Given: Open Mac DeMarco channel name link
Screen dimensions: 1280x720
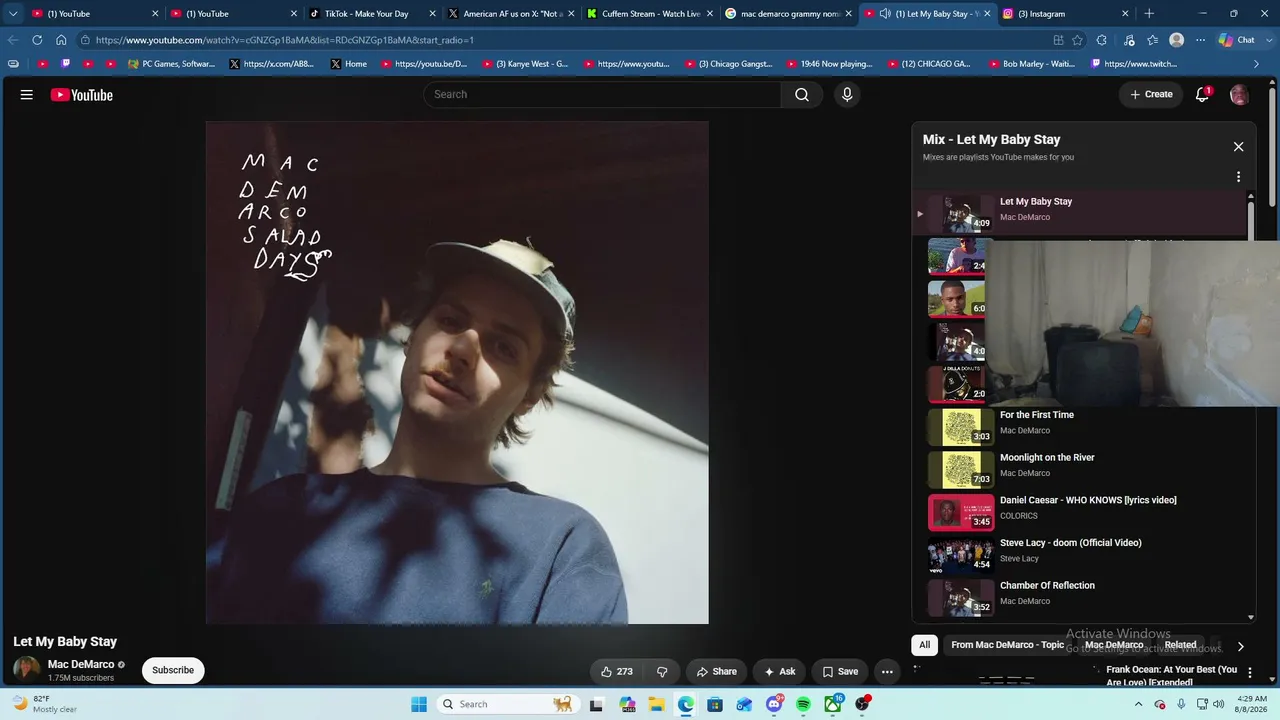Looking at the screenshot, I should pyautogui.click(x=81, y=664).
